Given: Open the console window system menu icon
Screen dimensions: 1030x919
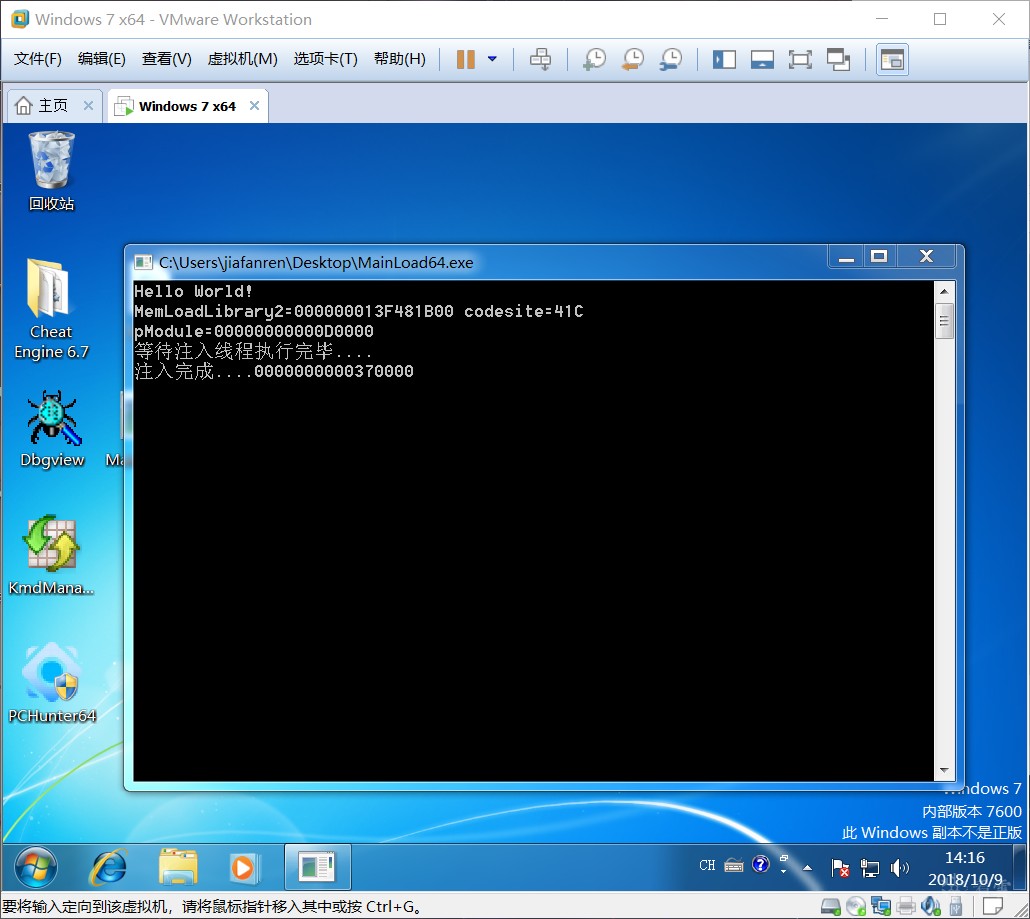Looking at the screenshot, I should [x=143, y=263].
